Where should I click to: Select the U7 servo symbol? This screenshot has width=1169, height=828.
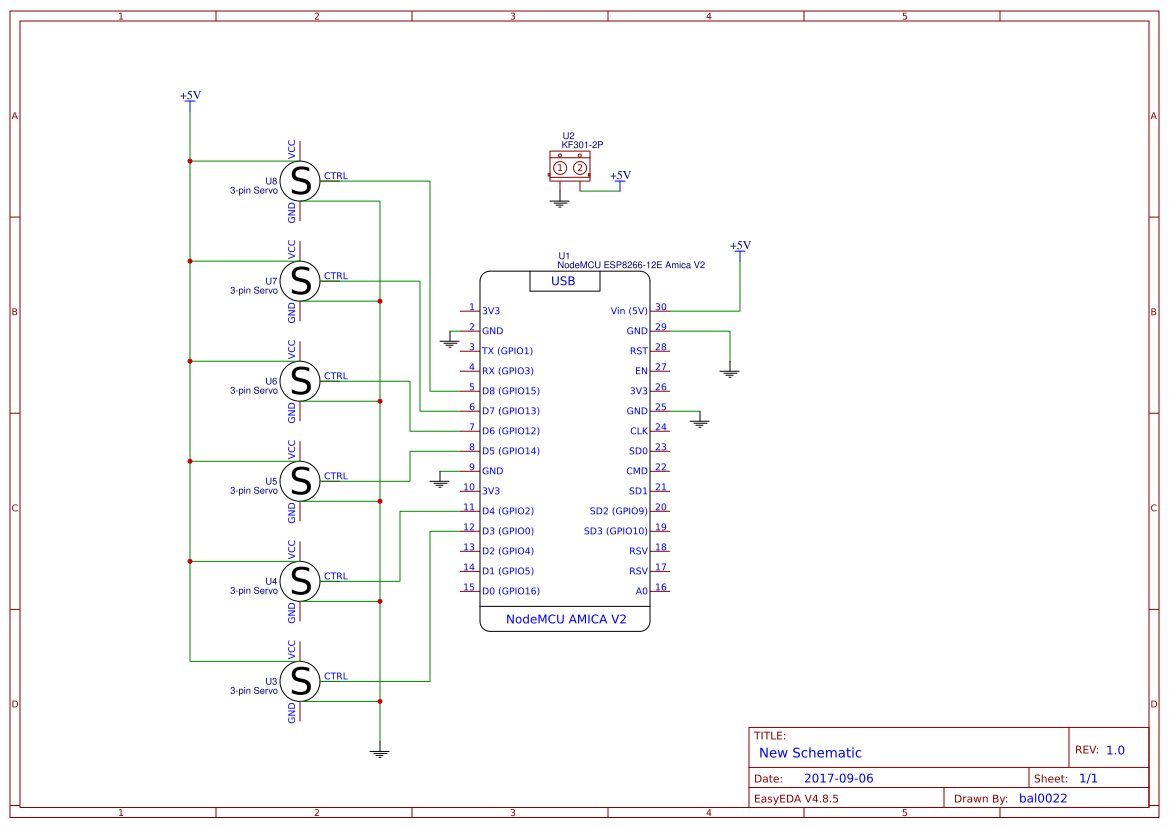[300, 281]
